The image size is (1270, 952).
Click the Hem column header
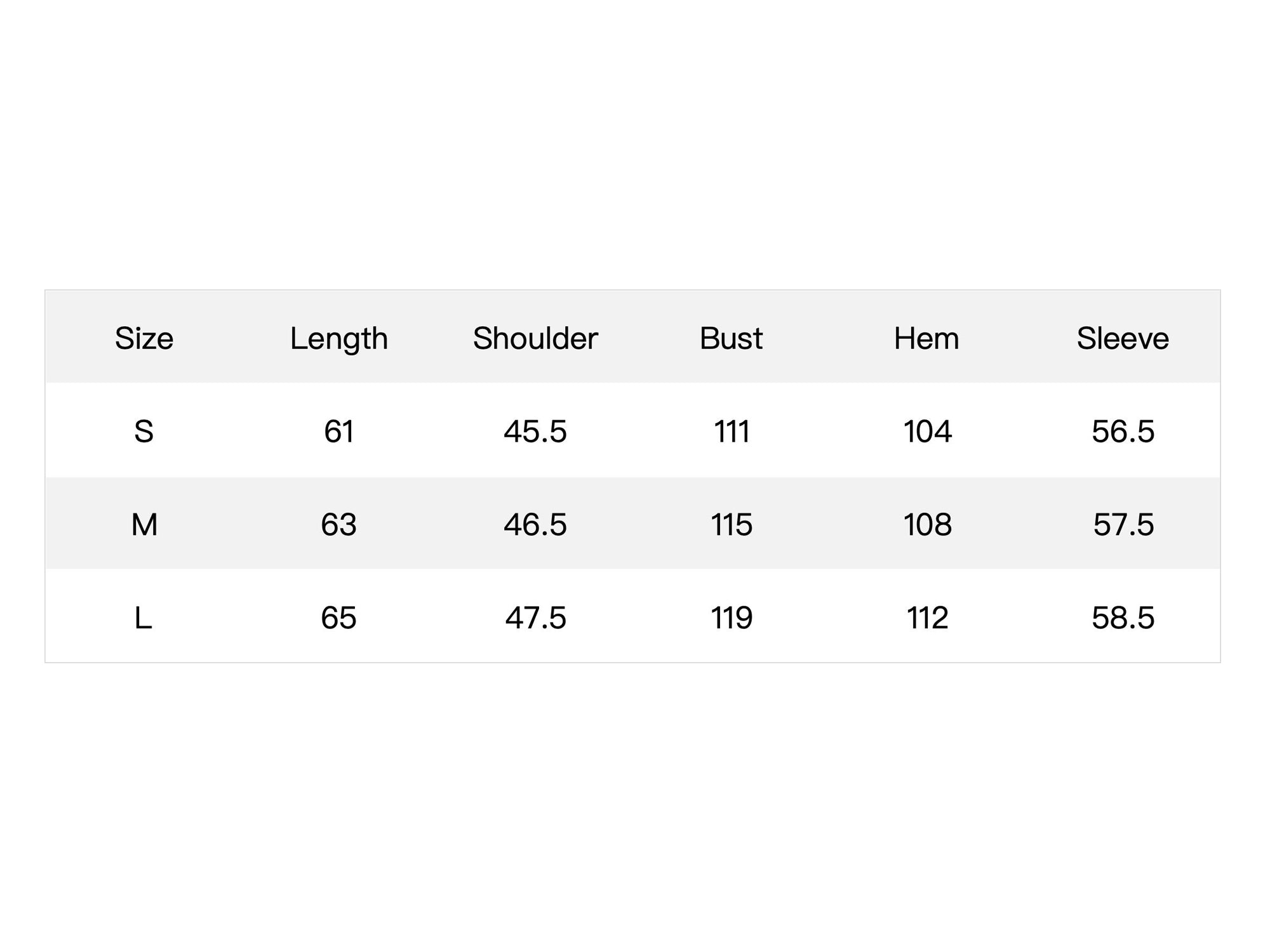[926, 338]
